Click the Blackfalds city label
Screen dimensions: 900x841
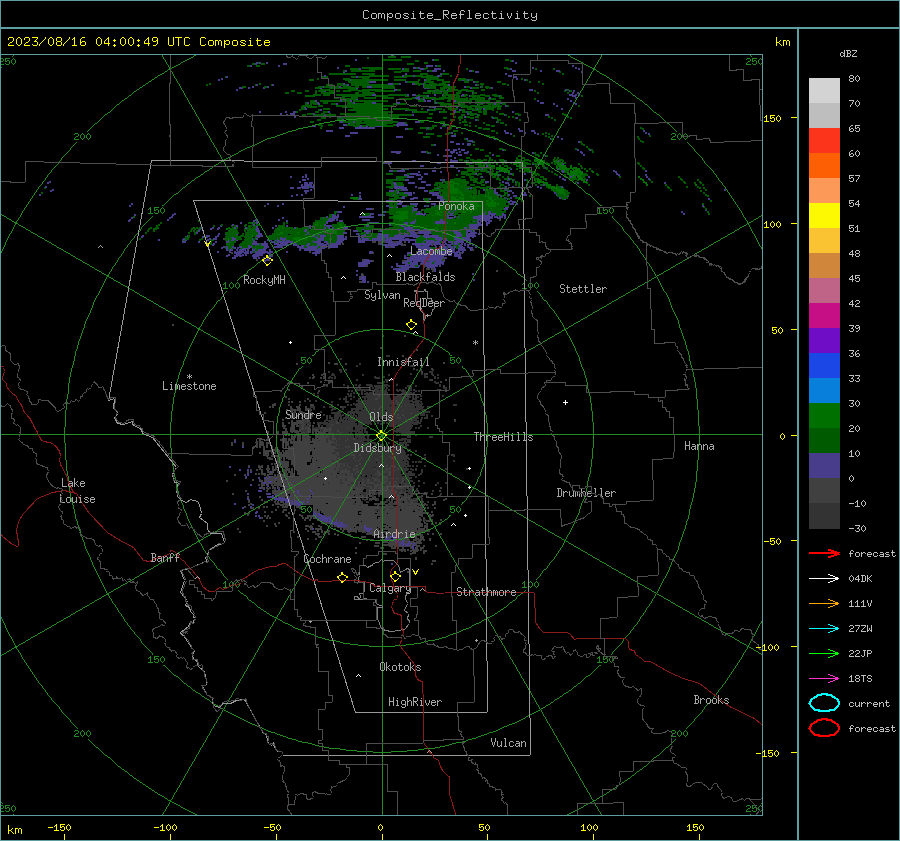[425, 277]
